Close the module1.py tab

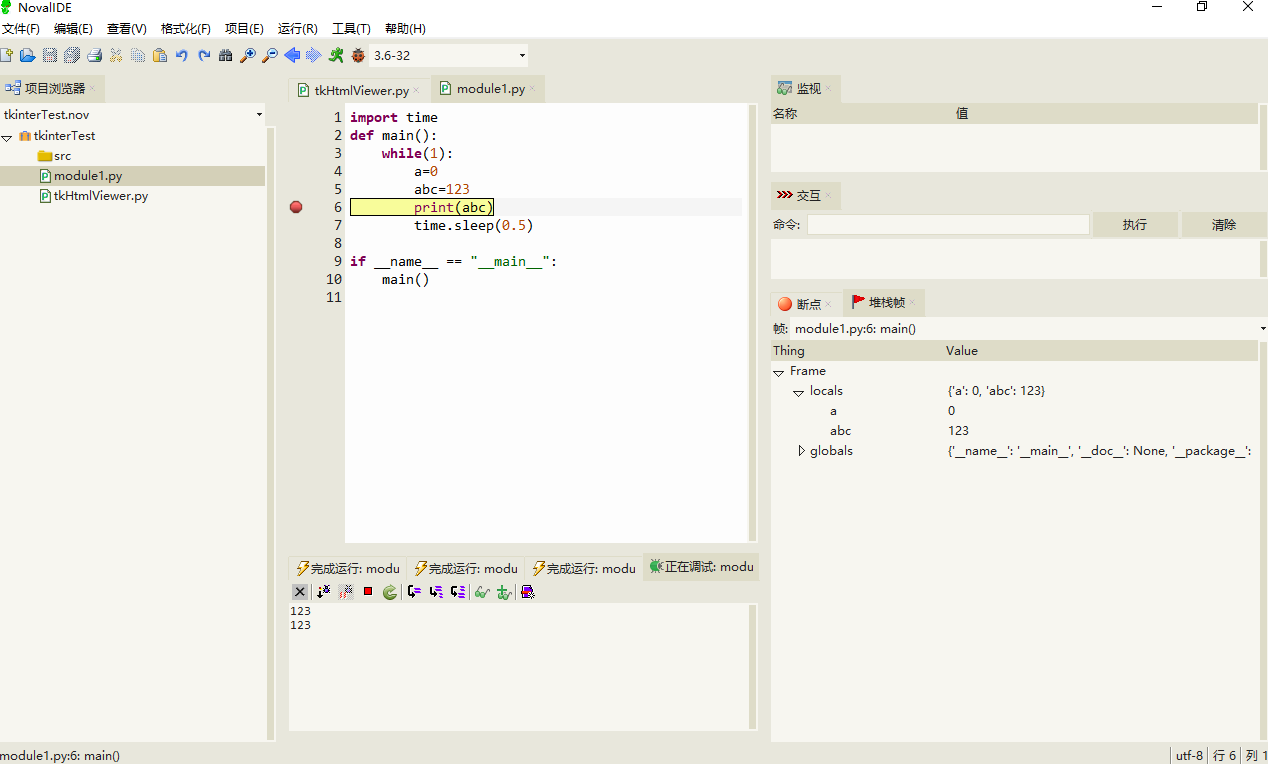click(533, 89)
